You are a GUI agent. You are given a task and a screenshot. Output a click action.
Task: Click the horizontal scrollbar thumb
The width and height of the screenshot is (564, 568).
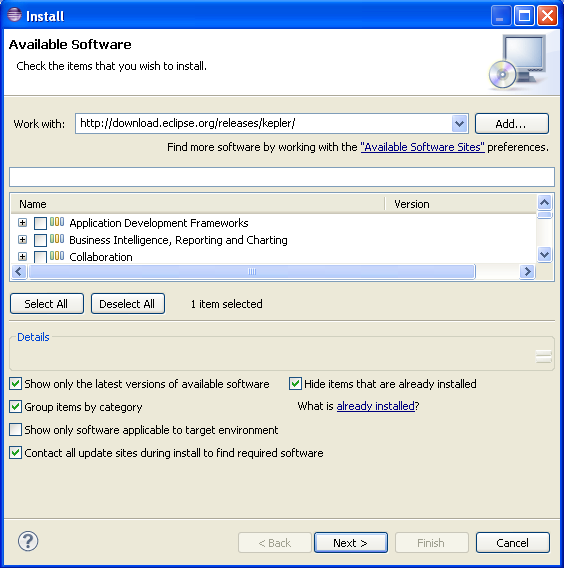(x=252, y=271)
